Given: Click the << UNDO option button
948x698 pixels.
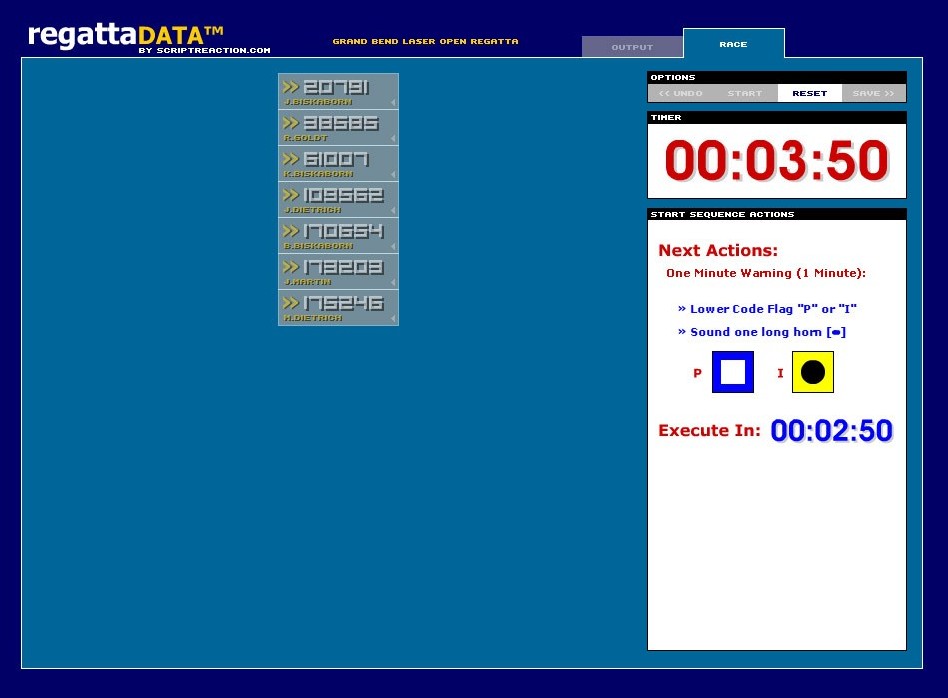Looking at the screenshot, I should (x=680, y=93).
